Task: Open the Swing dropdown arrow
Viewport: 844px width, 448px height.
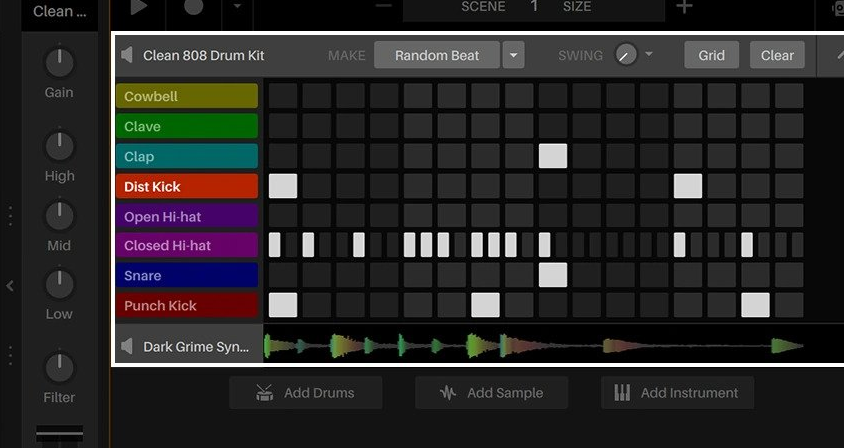Action: pos(649,54)
